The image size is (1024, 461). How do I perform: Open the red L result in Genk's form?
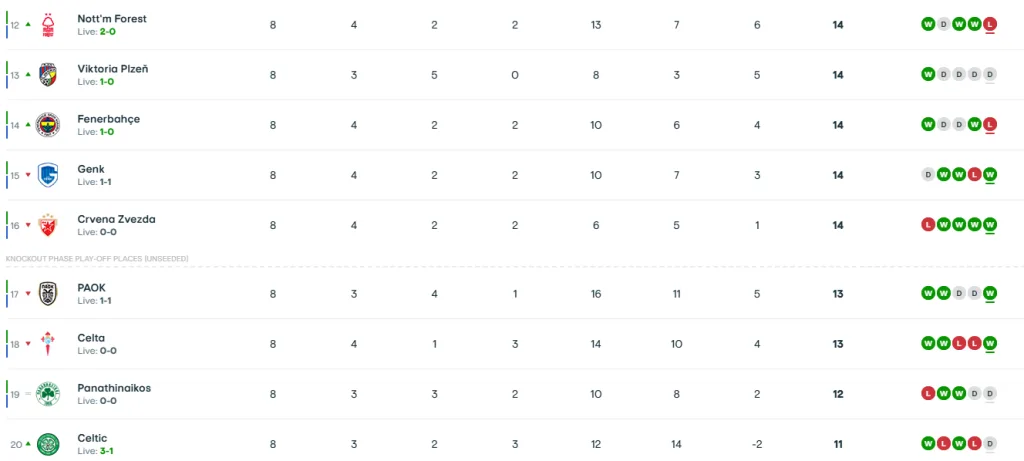click(974, 174)
